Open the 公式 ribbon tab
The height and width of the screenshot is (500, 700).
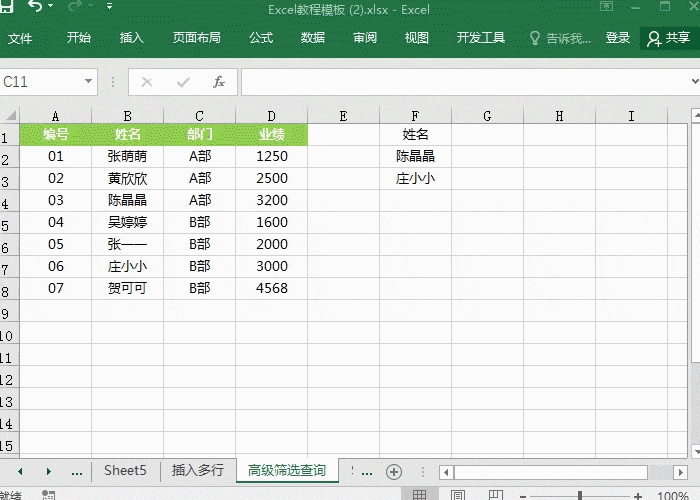261,38
